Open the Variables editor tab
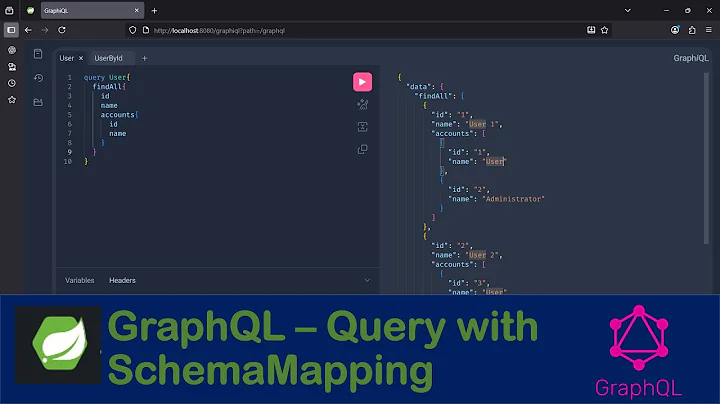The image size is (720, 404). [x=79, y=280]
